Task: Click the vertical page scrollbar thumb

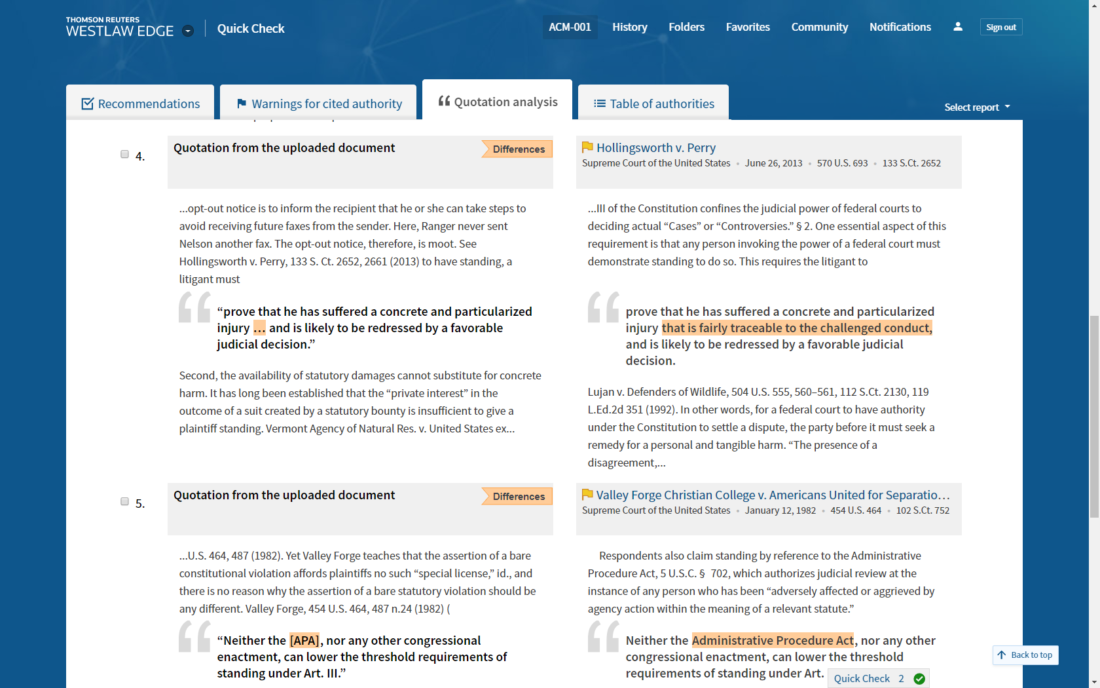Action: point(1094,417)
